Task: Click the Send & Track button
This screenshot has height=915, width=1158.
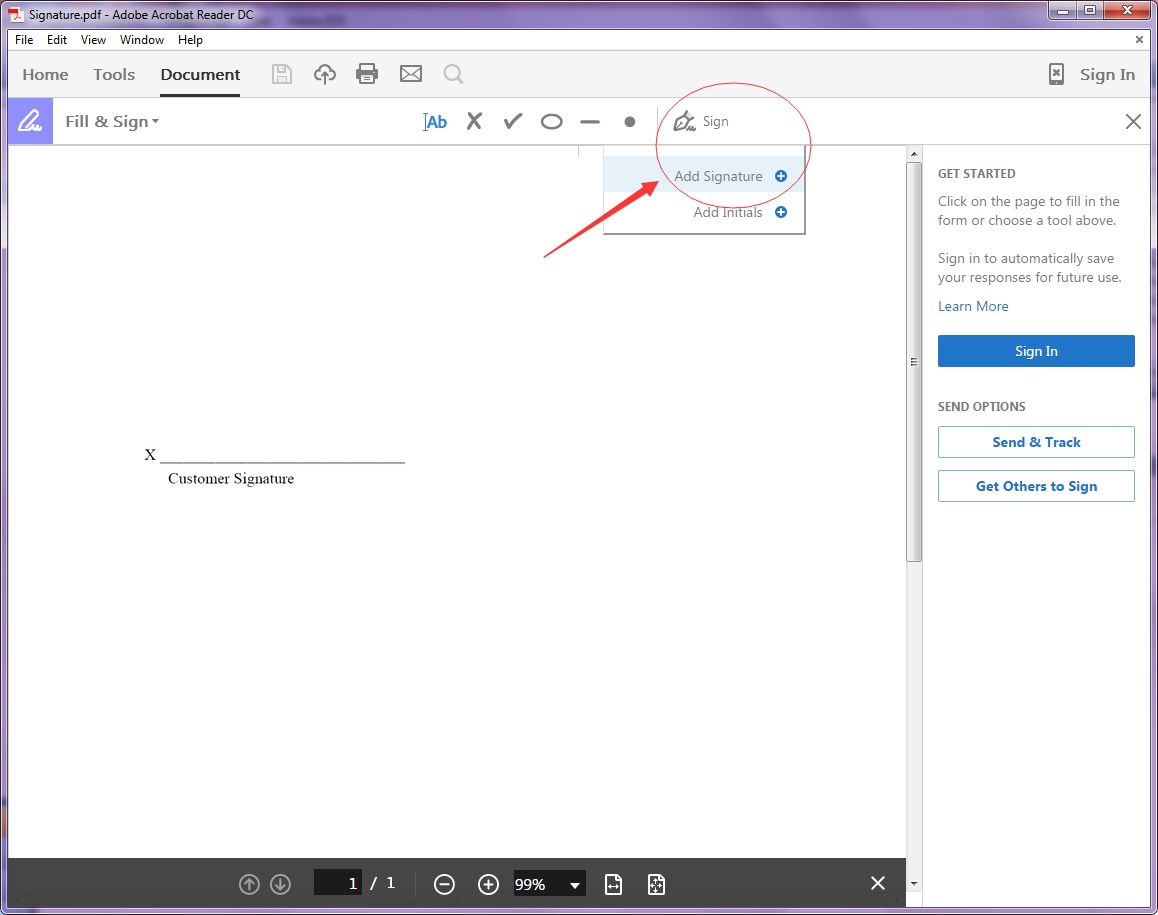Action: pyautogui.click(x=1036, y=442)
